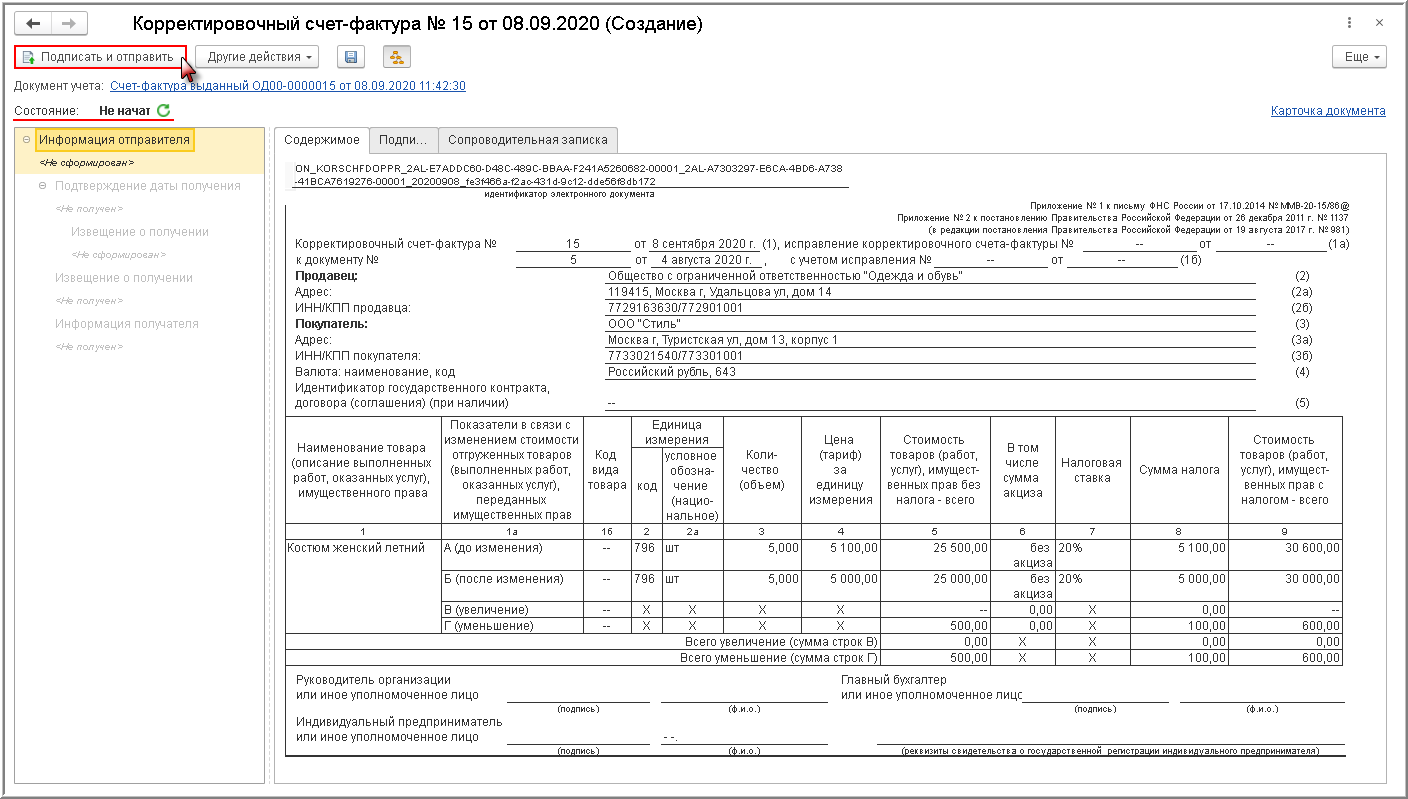Click seller address 119415, Москва г, Удальцова
The width and height of the screenshot is (1408, 799).
(x=720, y=292)
